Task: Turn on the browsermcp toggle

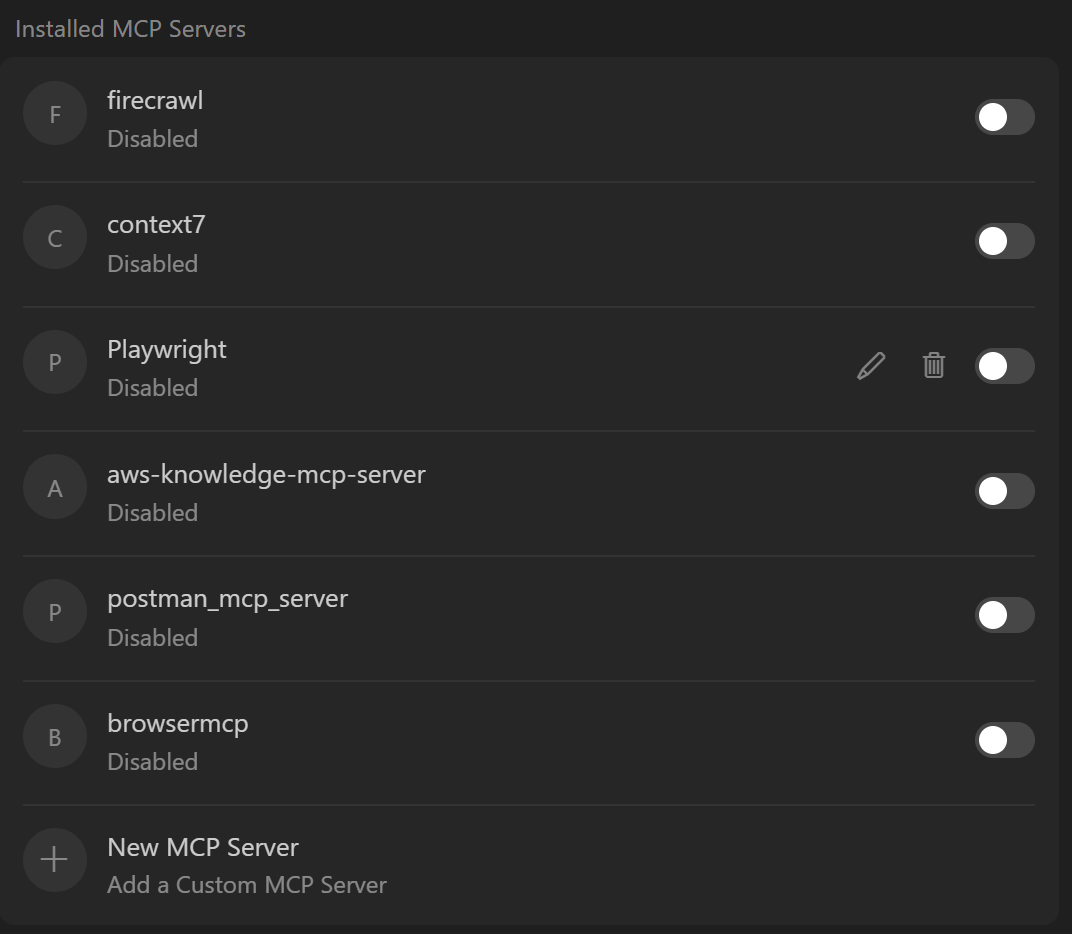Action: [x=1004, y=740]
